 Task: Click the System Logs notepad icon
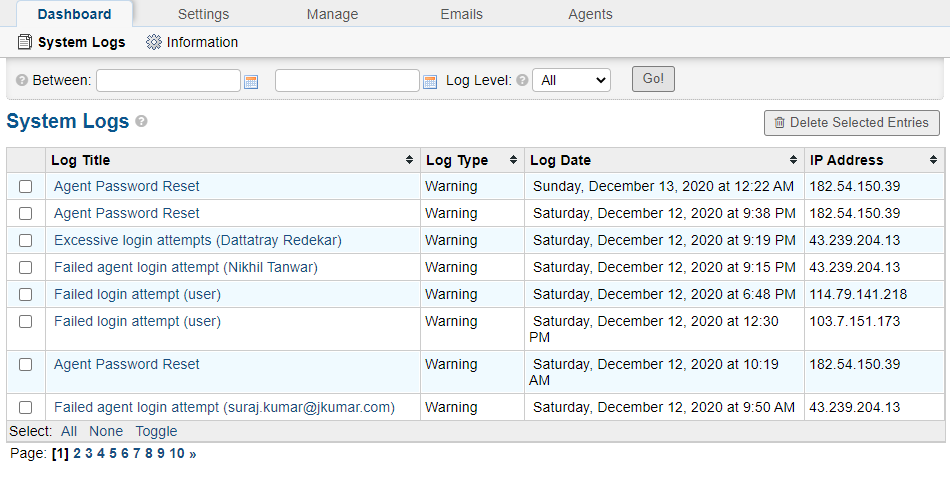24,42
